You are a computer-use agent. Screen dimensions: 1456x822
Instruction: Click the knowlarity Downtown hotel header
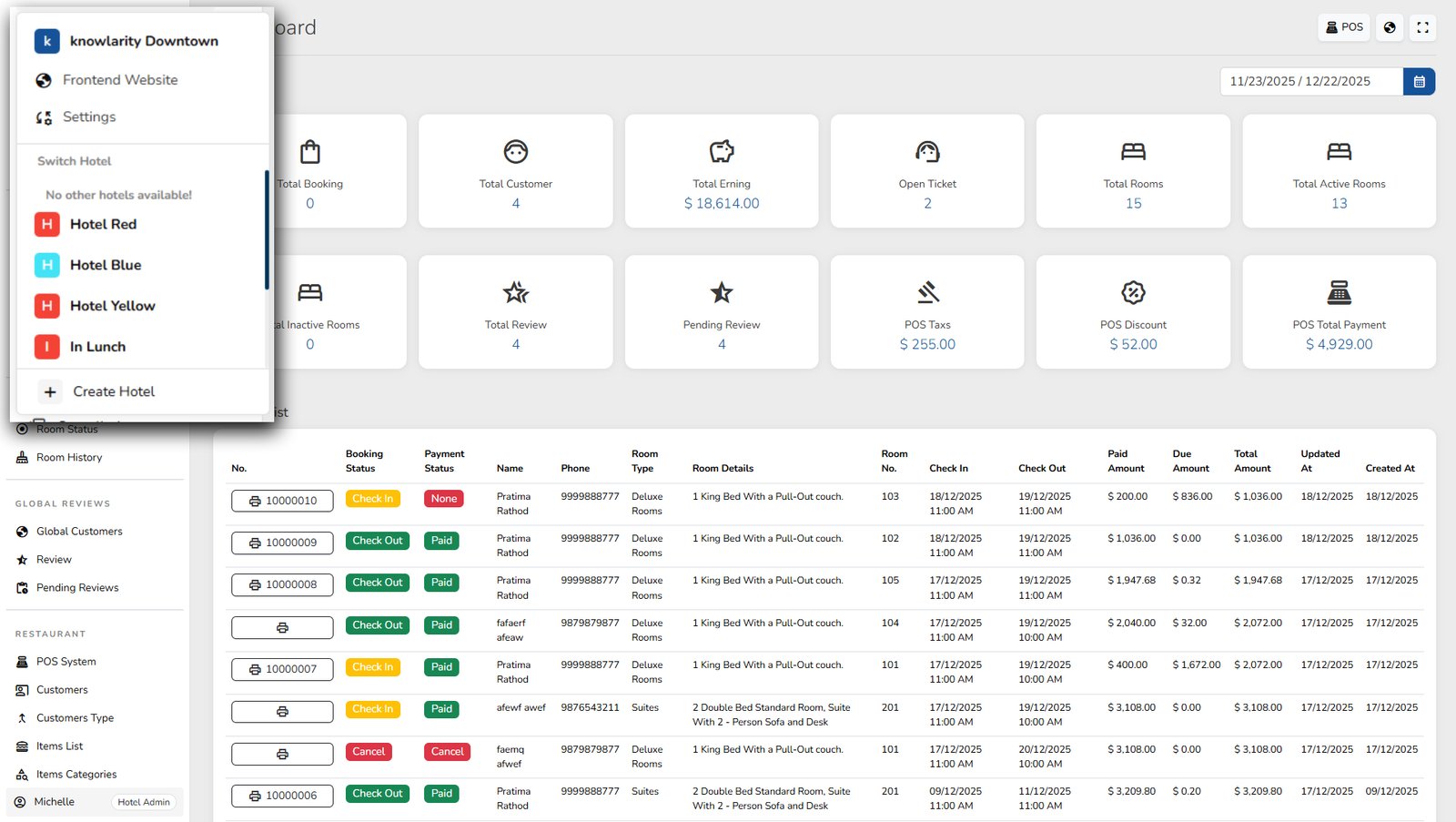pos(143,41)
